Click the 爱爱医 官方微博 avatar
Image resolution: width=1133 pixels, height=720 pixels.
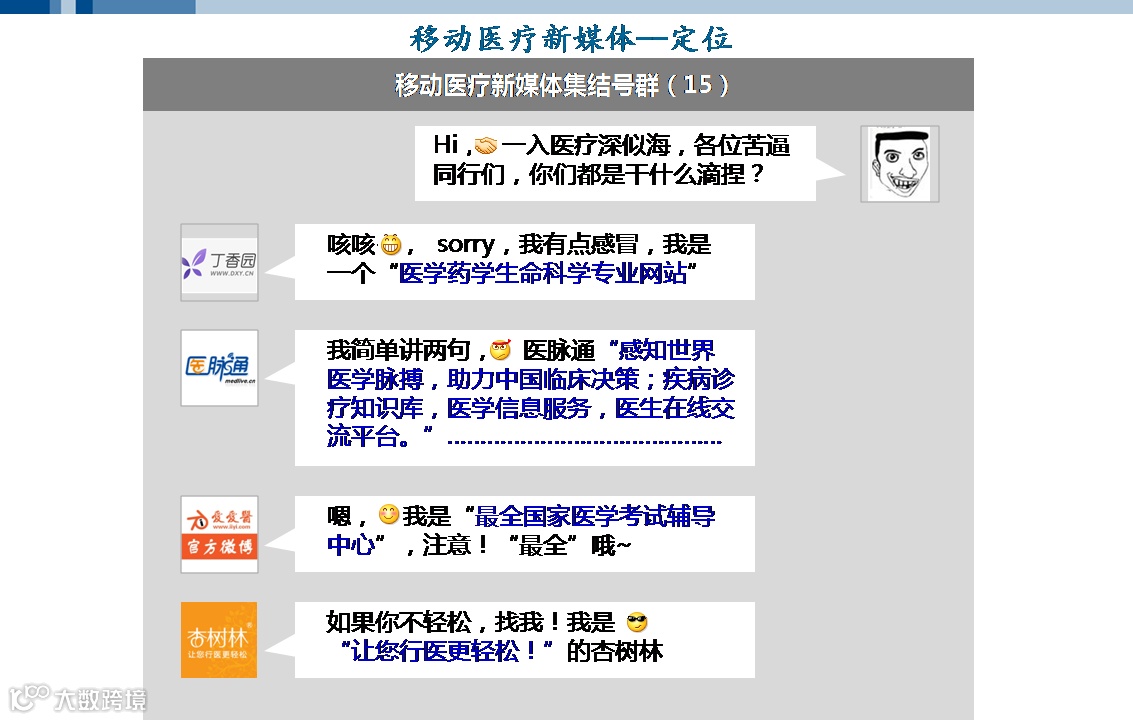219,534
